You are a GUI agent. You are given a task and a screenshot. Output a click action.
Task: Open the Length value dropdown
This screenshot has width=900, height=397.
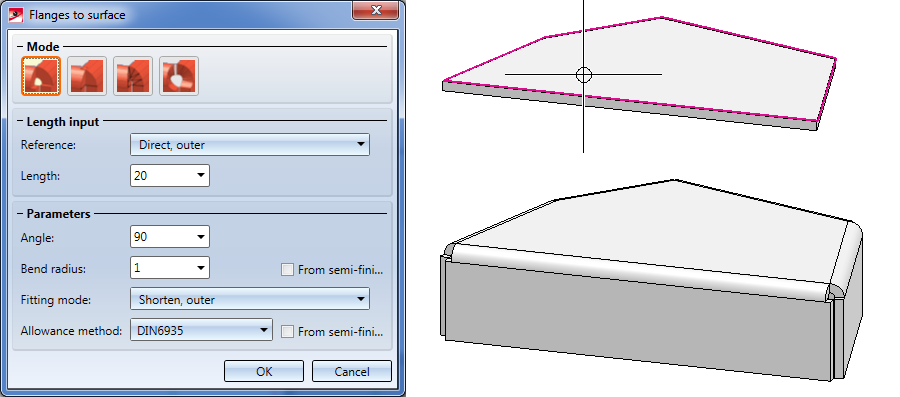tap(201, 176)
